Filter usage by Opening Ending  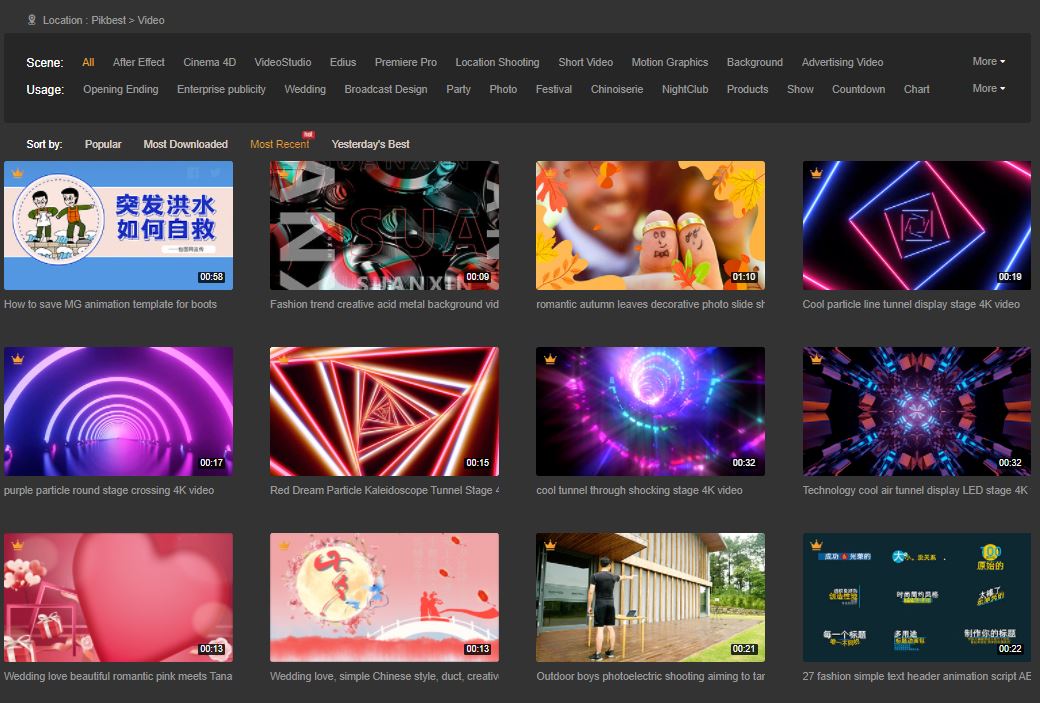[121, 90]
